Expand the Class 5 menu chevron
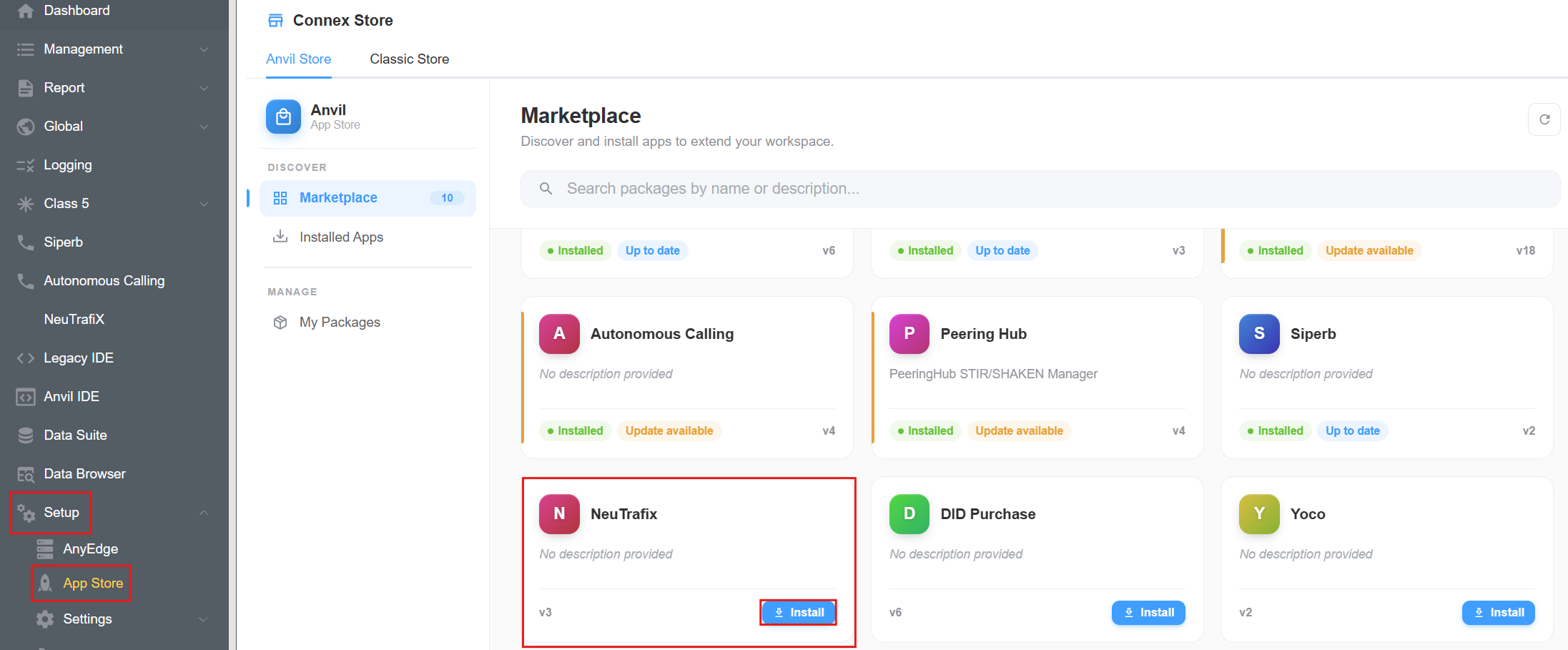This screenshot has width=1568, height=650. coord(204,204)
